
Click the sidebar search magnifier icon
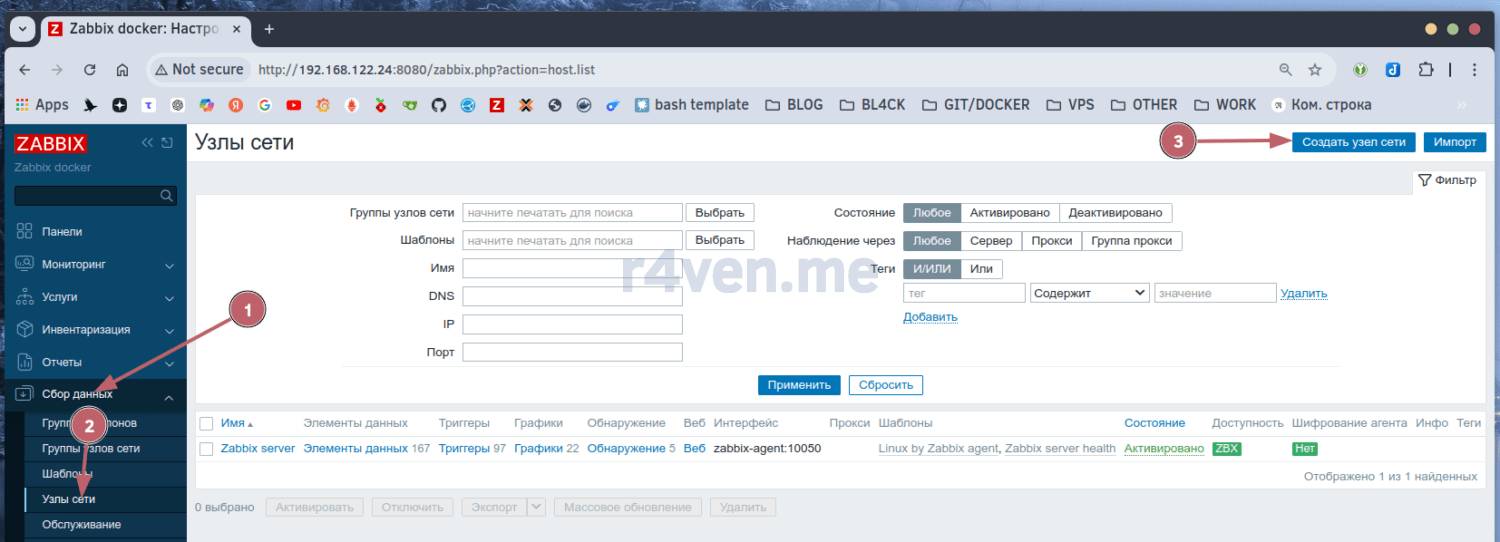[167, 196]
